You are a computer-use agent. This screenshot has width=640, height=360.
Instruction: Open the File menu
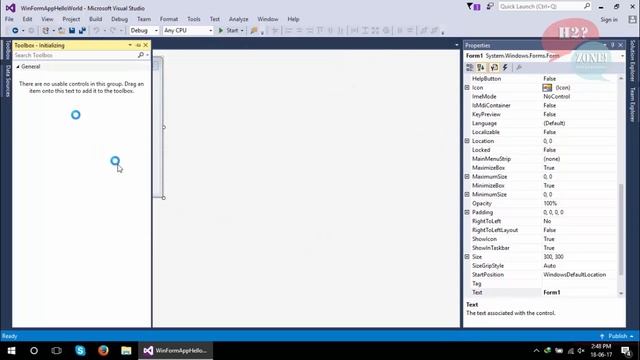tap(9, 19)
